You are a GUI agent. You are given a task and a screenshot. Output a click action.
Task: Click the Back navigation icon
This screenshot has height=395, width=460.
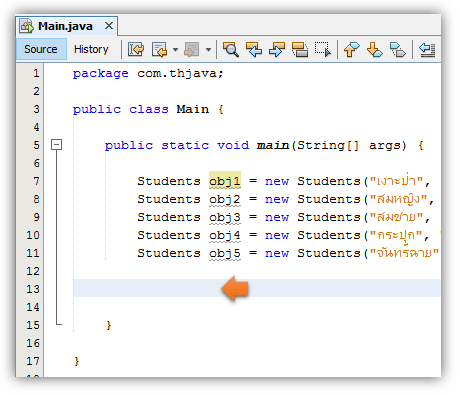click(x=159, y=50)
